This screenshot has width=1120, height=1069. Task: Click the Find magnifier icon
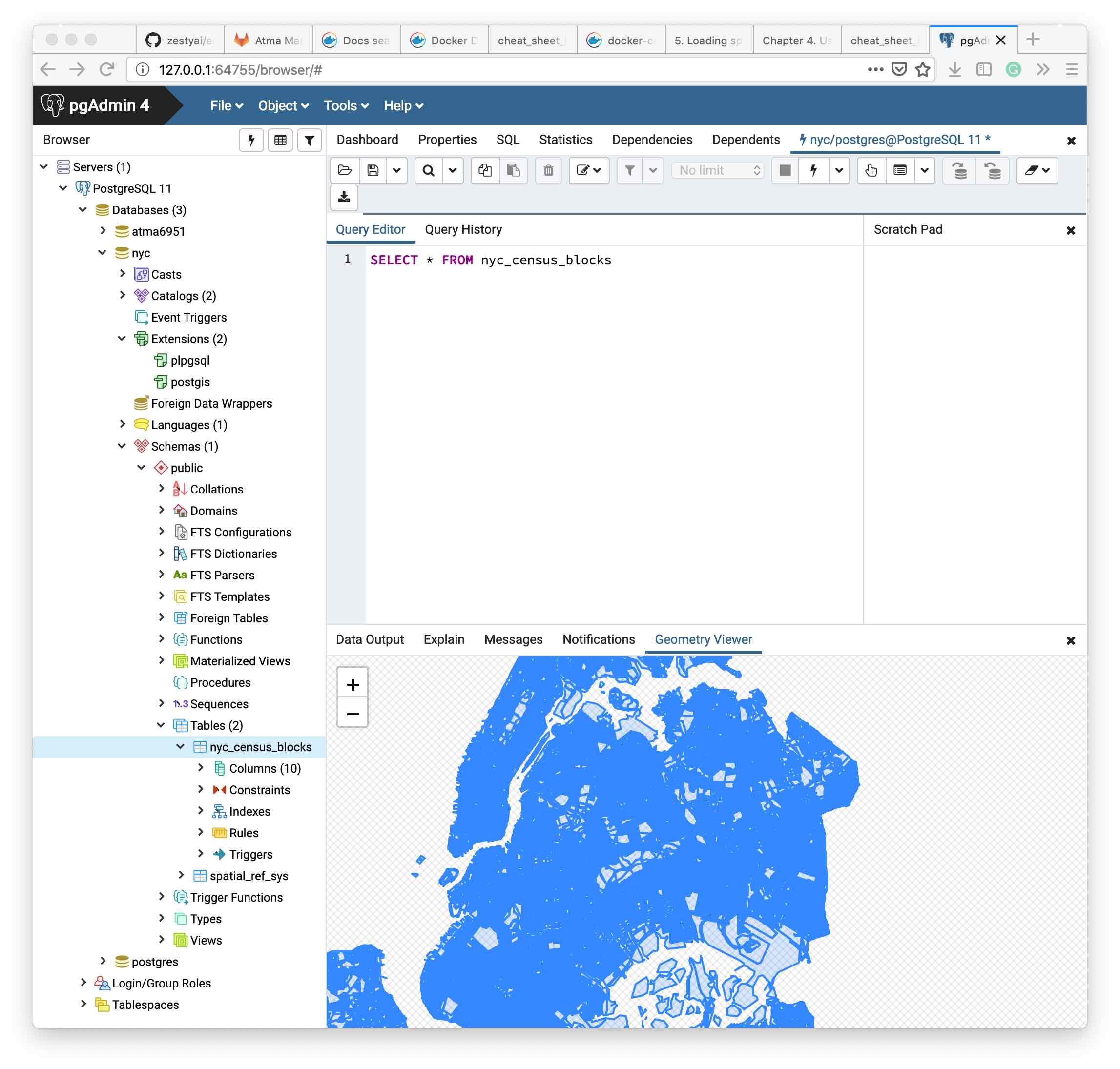point(429,170)
